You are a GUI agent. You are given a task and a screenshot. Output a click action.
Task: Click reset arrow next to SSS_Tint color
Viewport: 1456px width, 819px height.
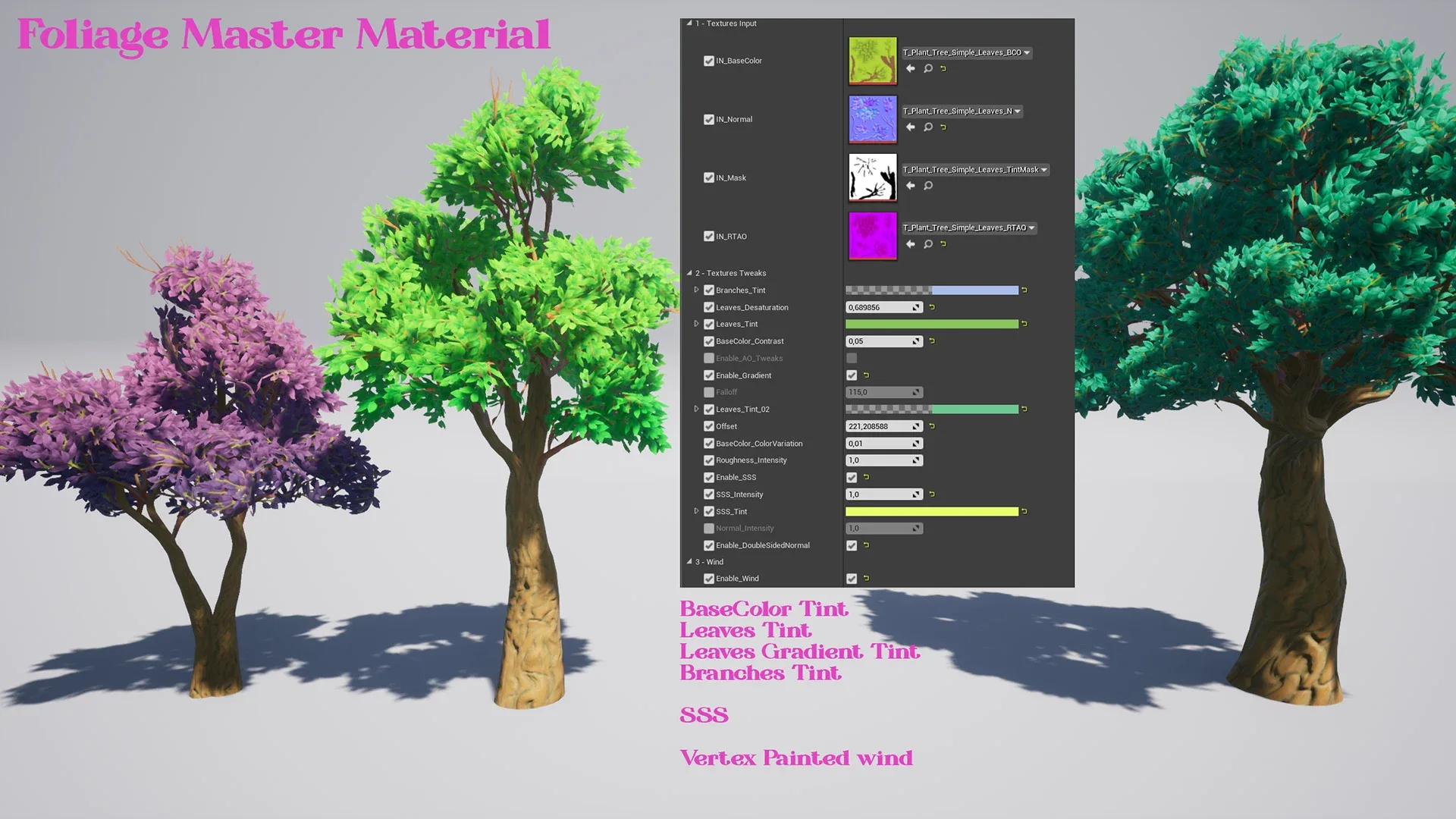pyautogui.click(x=1024, y=512)
